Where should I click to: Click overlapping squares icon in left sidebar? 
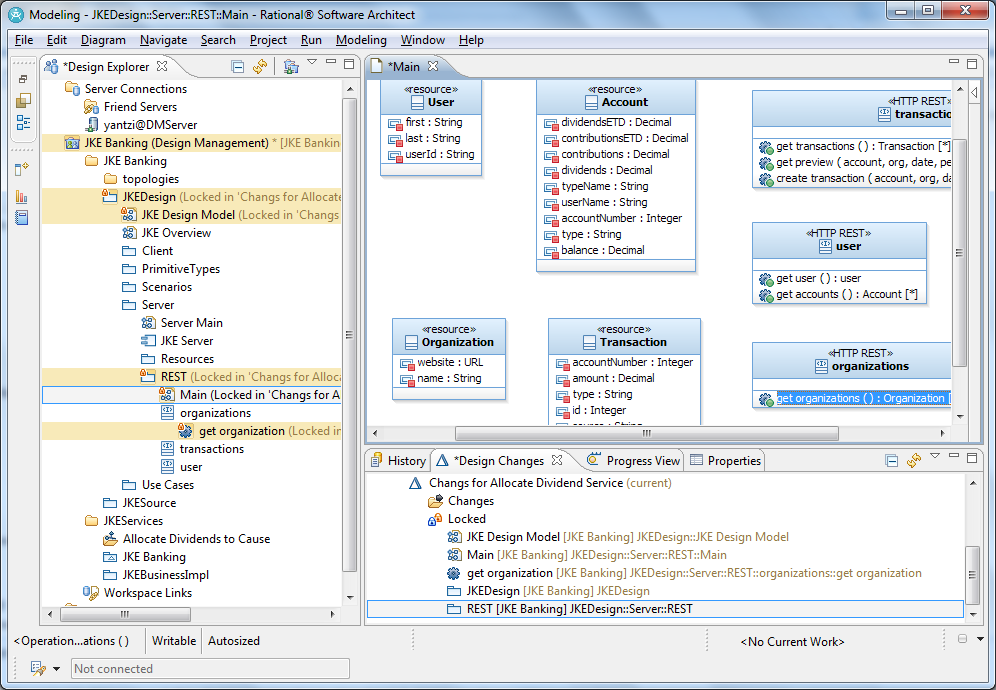(23, 100)
